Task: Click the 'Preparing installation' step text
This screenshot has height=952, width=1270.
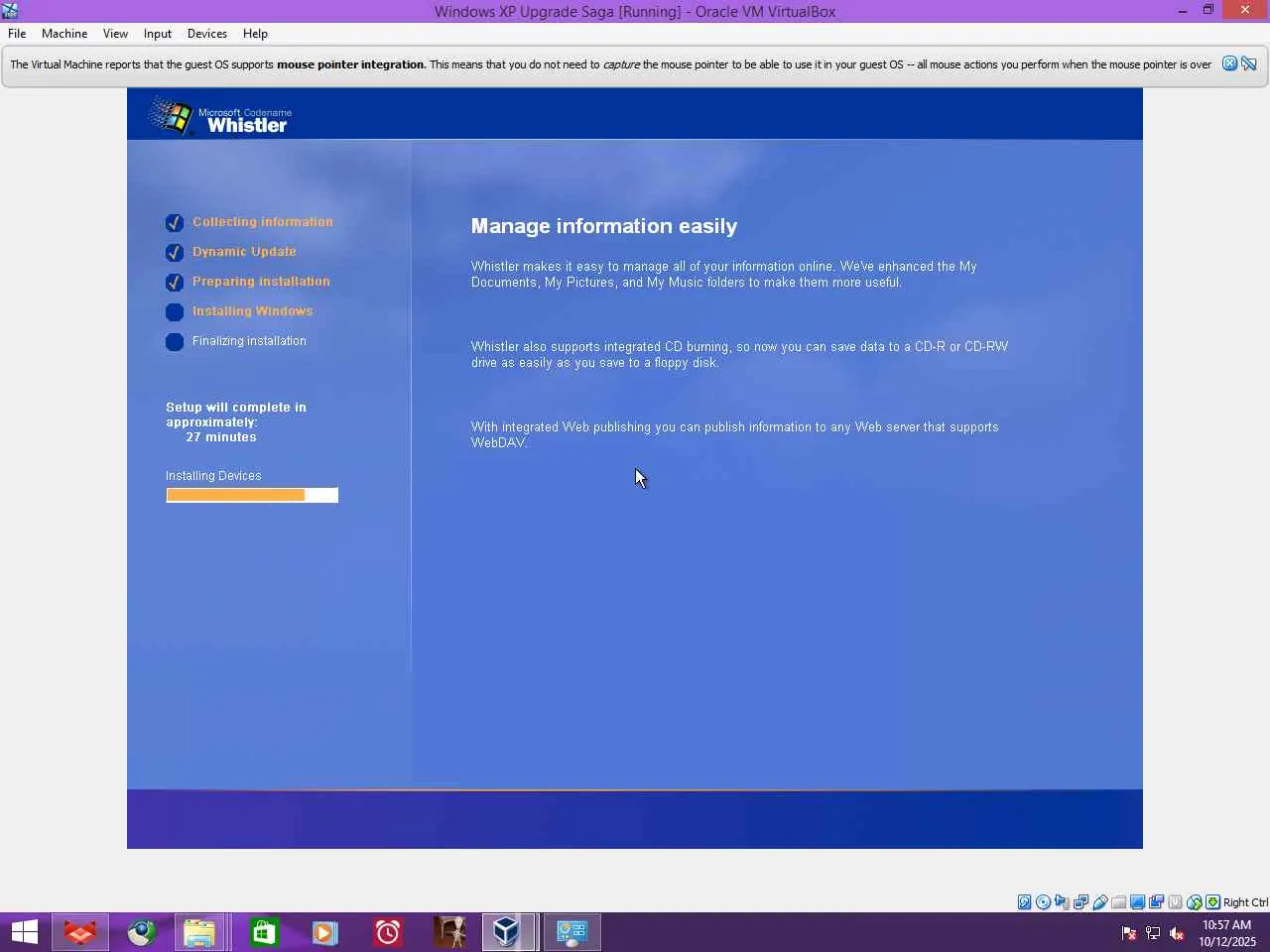Action: [261, 282]
